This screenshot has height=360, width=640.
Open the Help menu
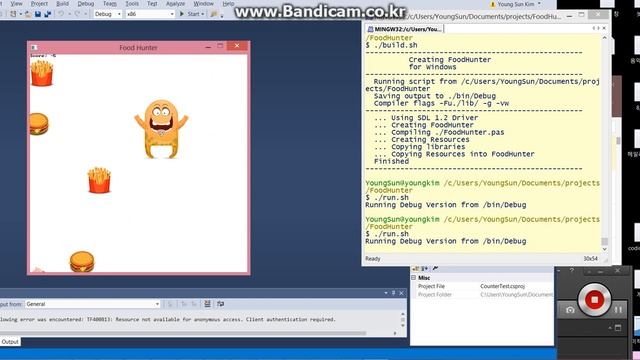228,4
